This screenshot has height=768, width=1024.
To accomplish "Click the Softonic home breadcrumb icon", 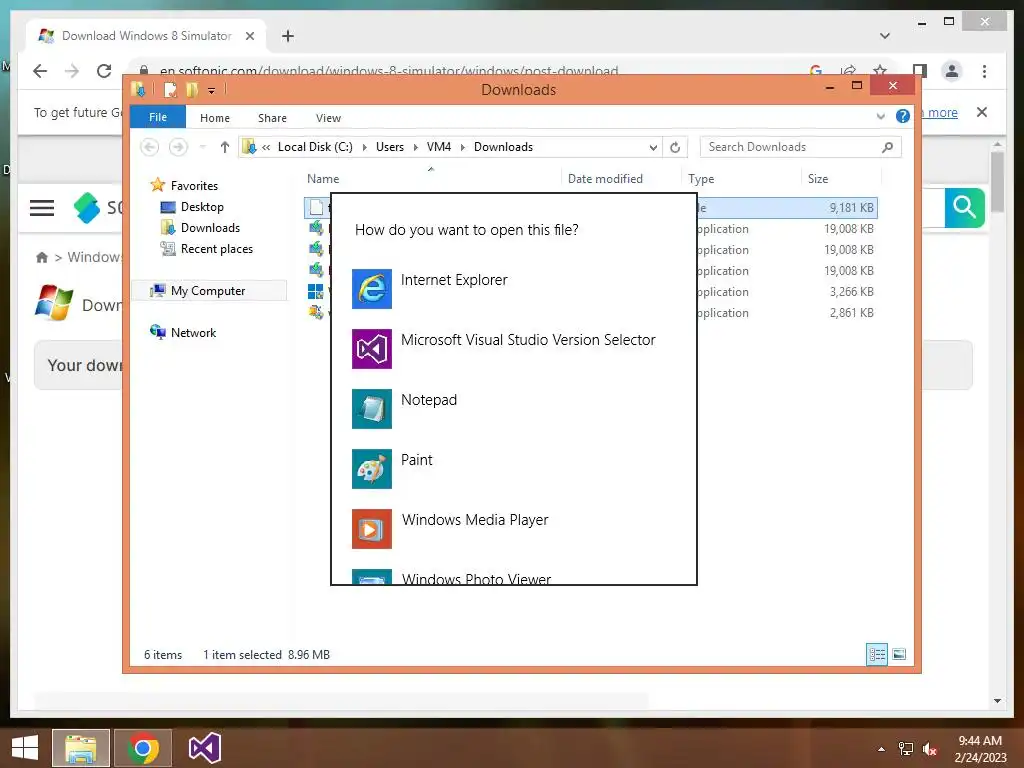I will [42, 257].
